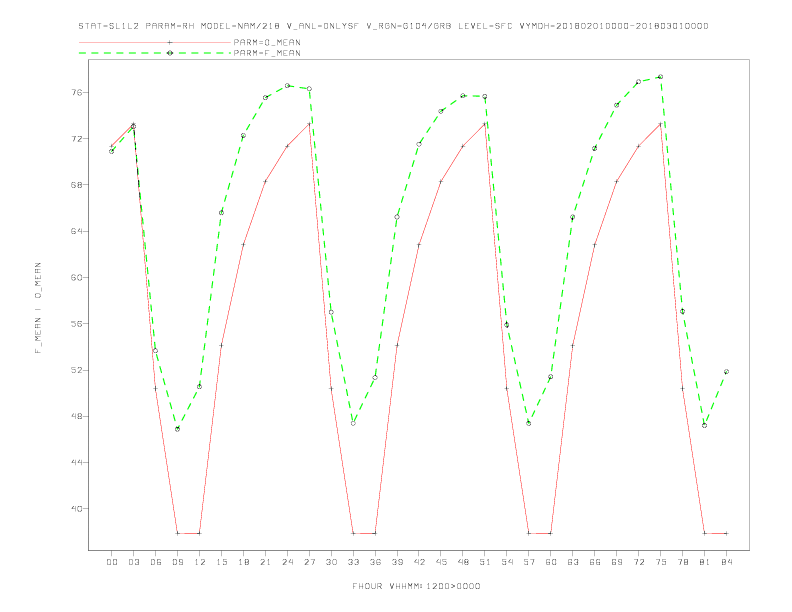Click the y-axis tick label 76
The height and width of the screenshot is (612, 792).
point(77,92)
